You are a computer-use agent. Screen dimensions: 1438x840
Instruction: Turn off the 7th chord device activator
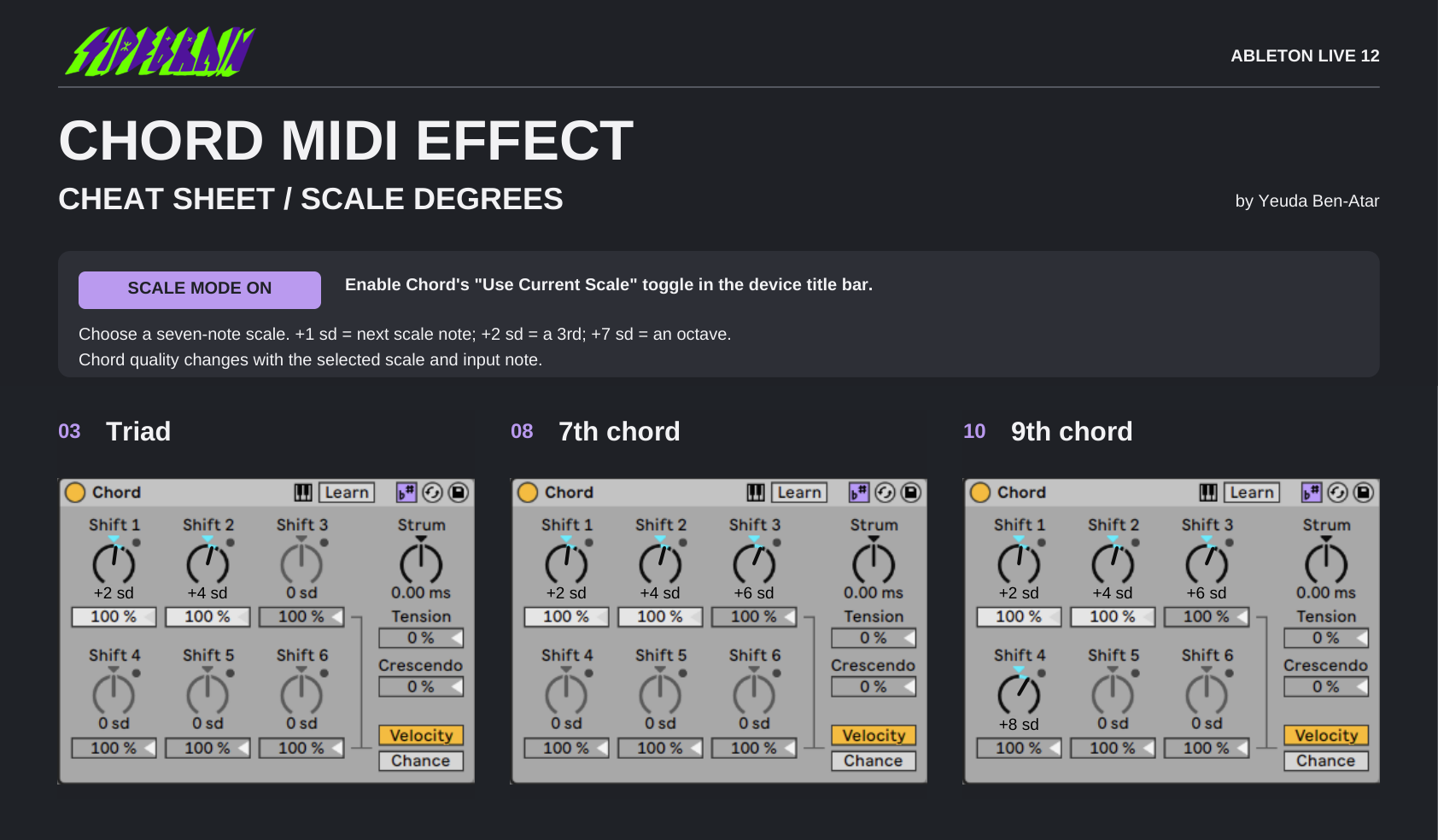[x=528, y=493]
